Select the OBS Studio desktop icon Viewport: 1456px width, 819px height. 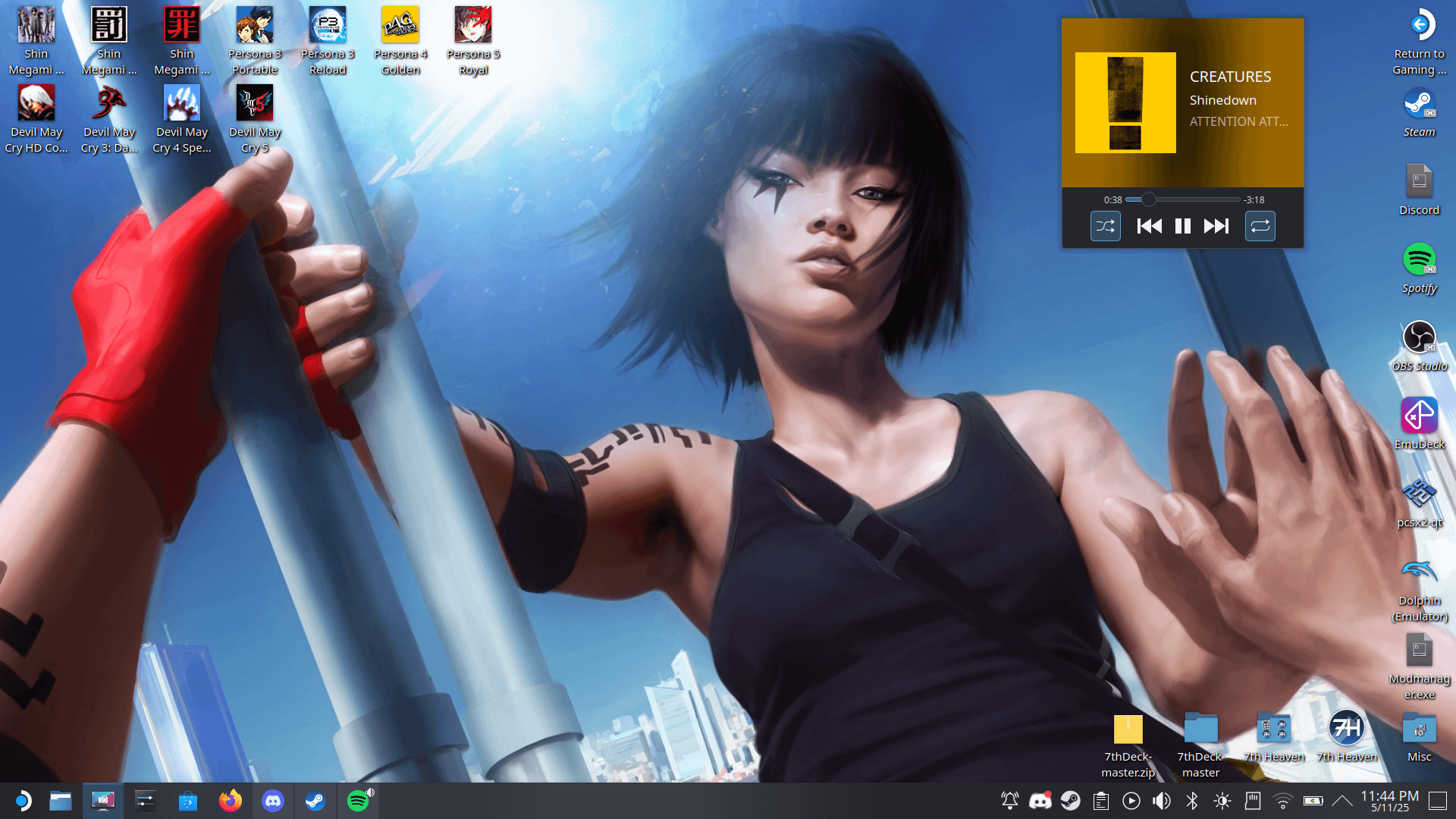1420,347
